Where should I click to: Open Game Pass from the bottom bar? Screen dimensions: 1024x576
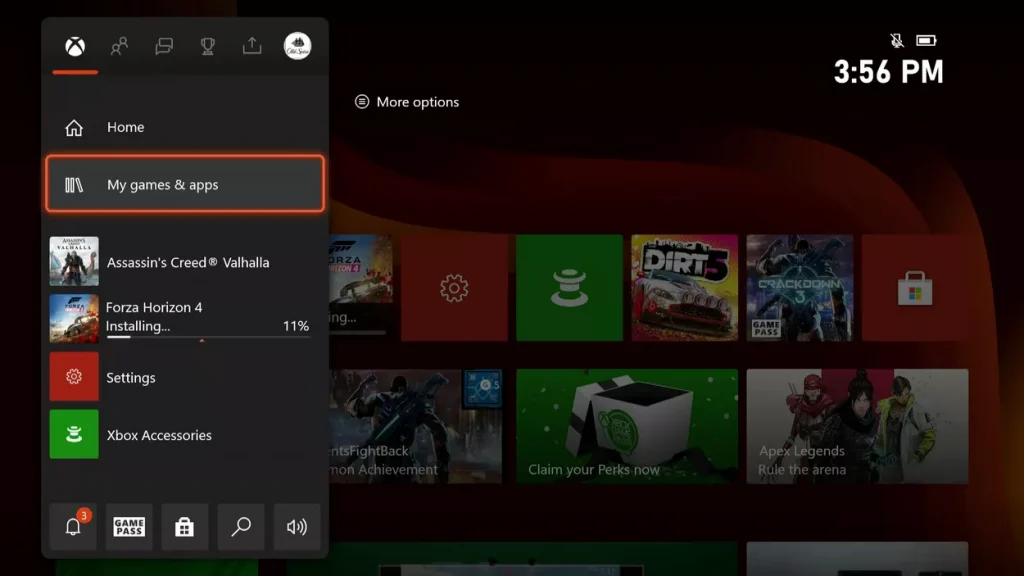click(128, 527)
